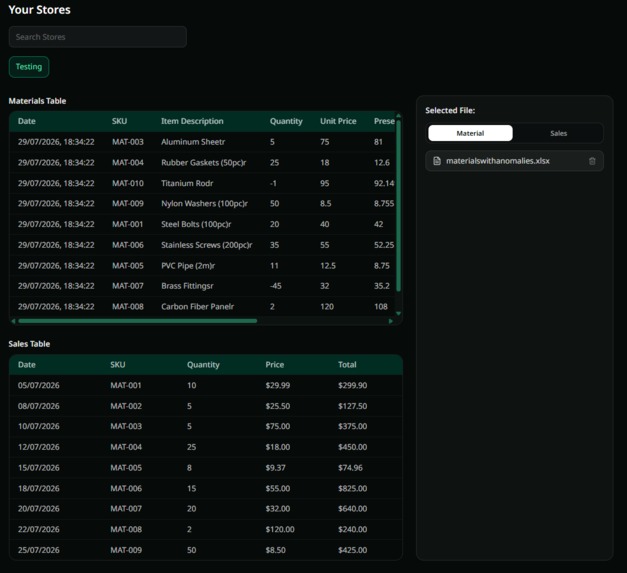
Task: Click the Materials Table scroll-left arrow
Action: point(13,321)
